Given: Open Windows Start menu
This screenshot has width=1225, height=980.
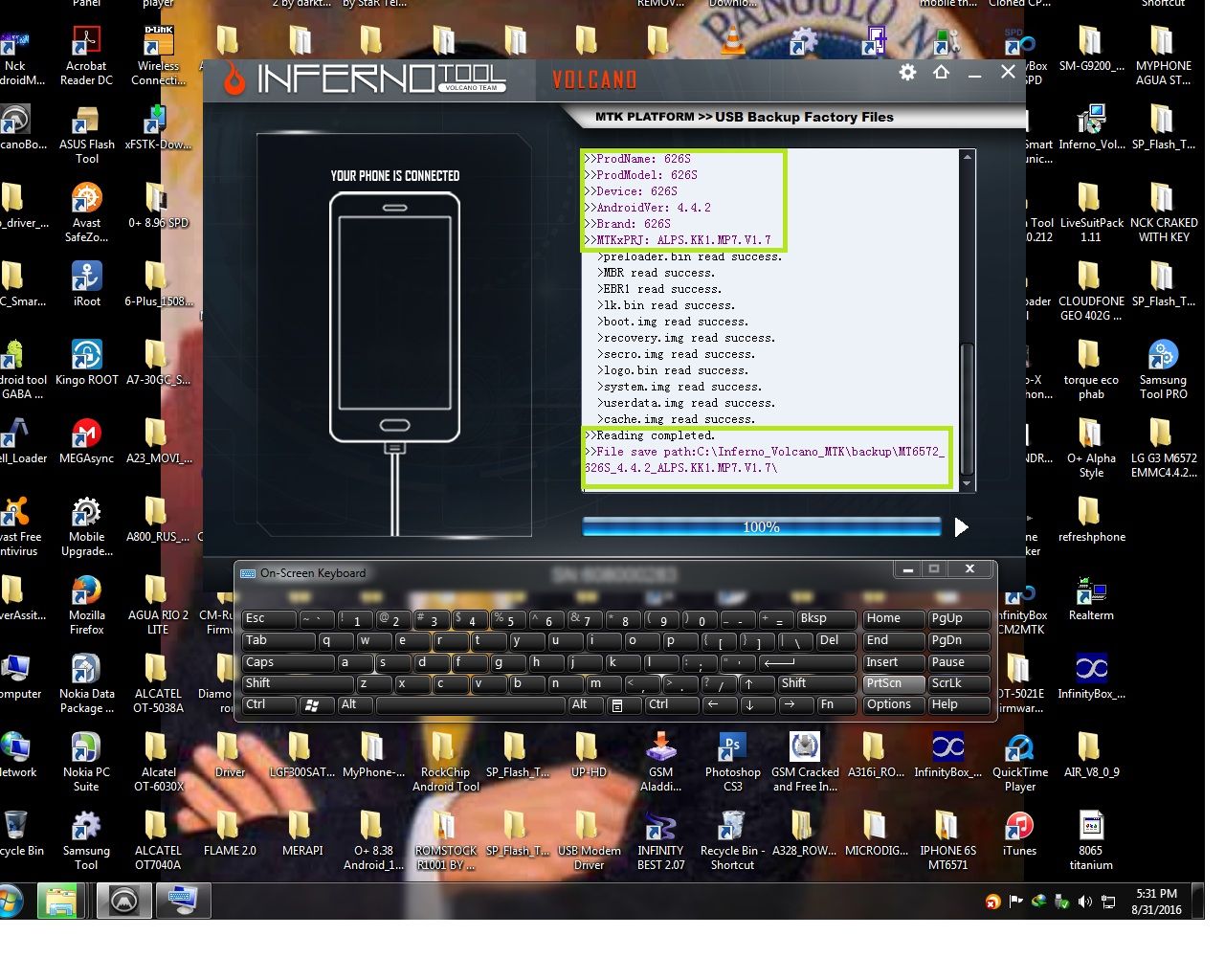Looking at the screenshot, I should click(11, 902).
